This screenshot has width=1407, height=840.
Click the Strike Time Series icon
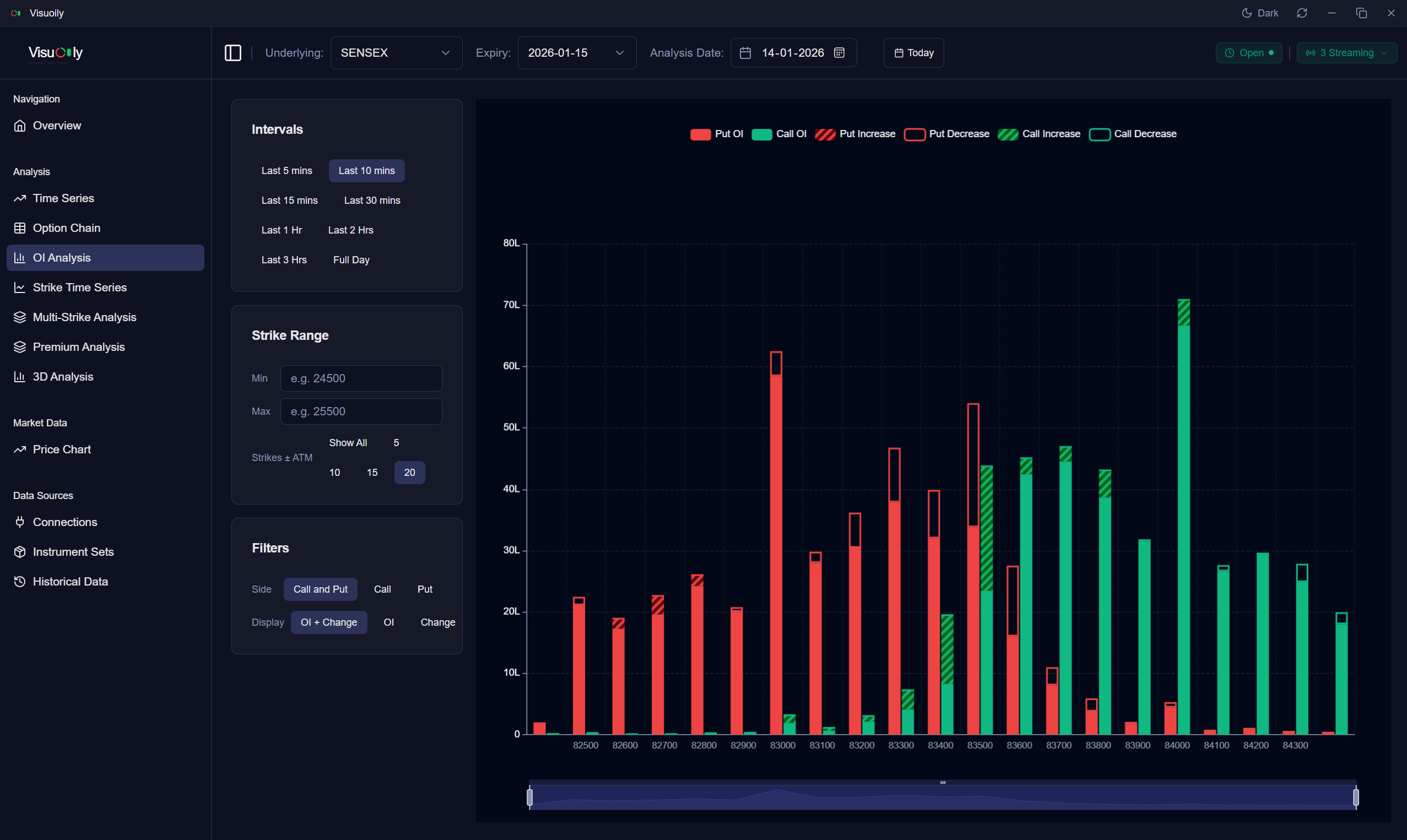20,287
